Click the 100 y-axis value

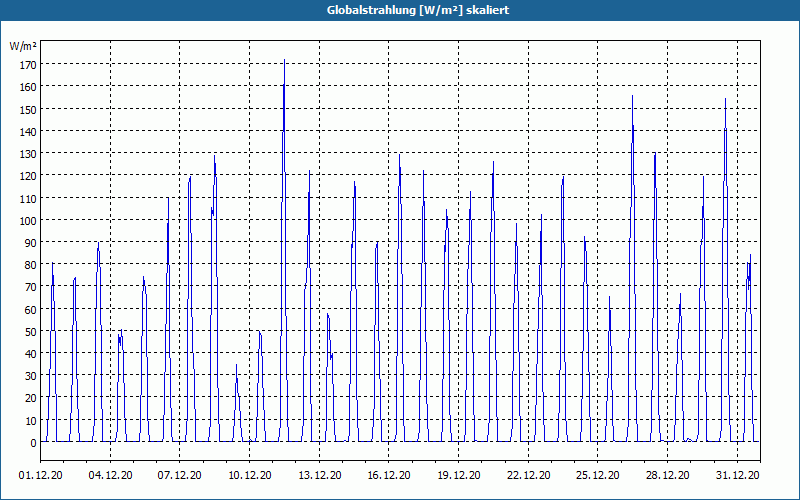[x=28, y=220]
